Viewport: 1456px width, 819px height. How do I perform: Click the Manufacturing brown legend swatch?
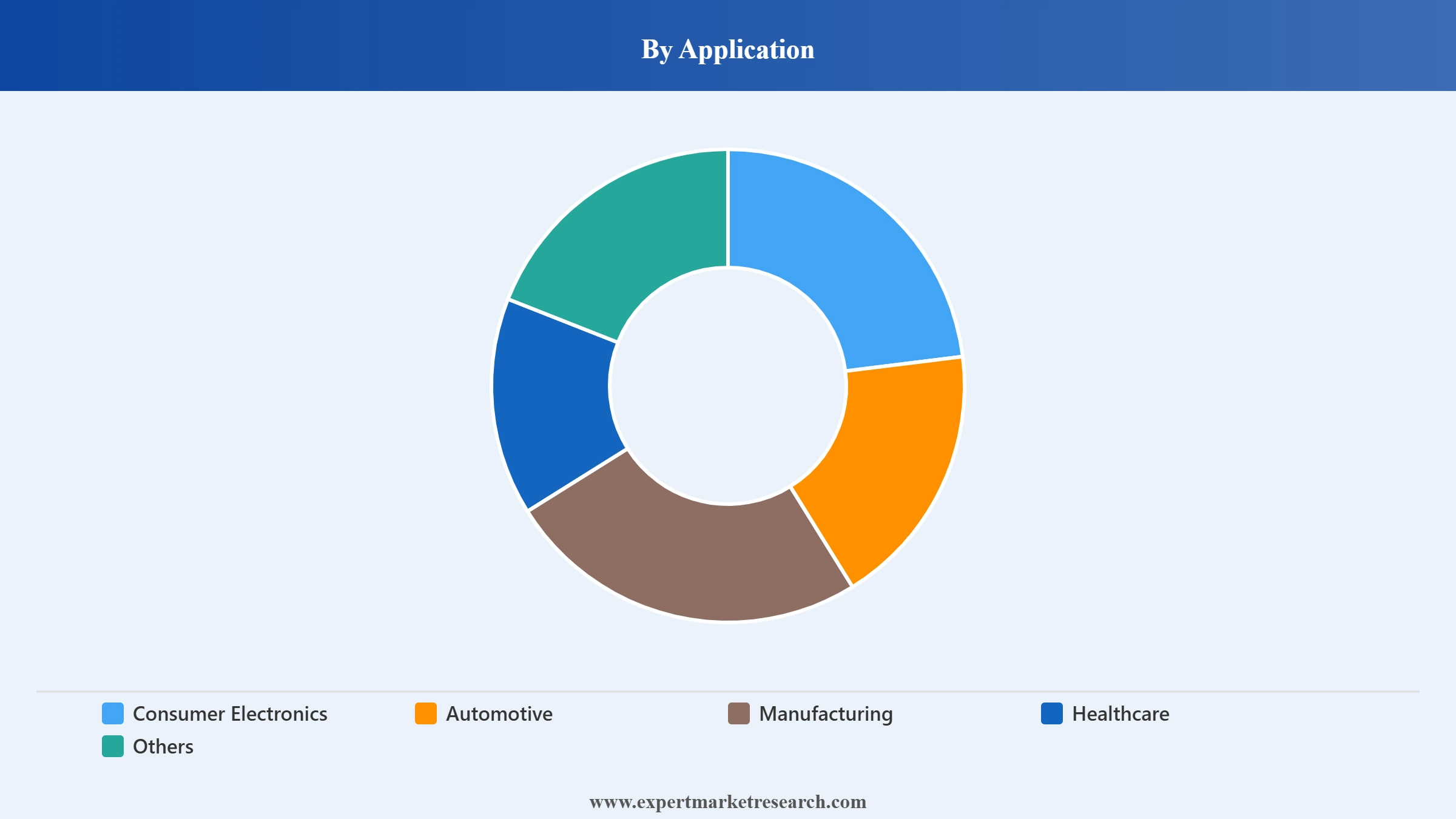coord(739,713)
